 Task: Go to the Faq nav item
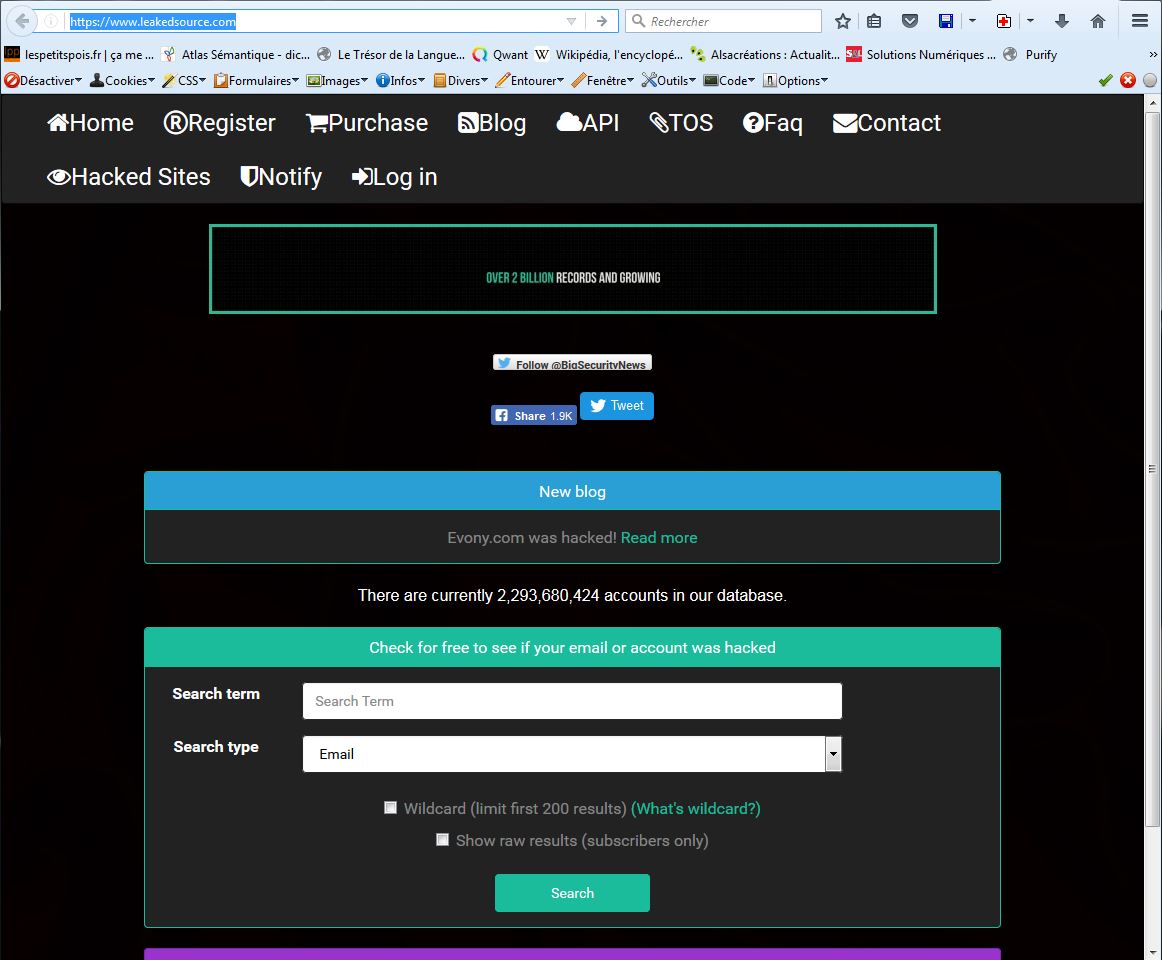(772, 123)
